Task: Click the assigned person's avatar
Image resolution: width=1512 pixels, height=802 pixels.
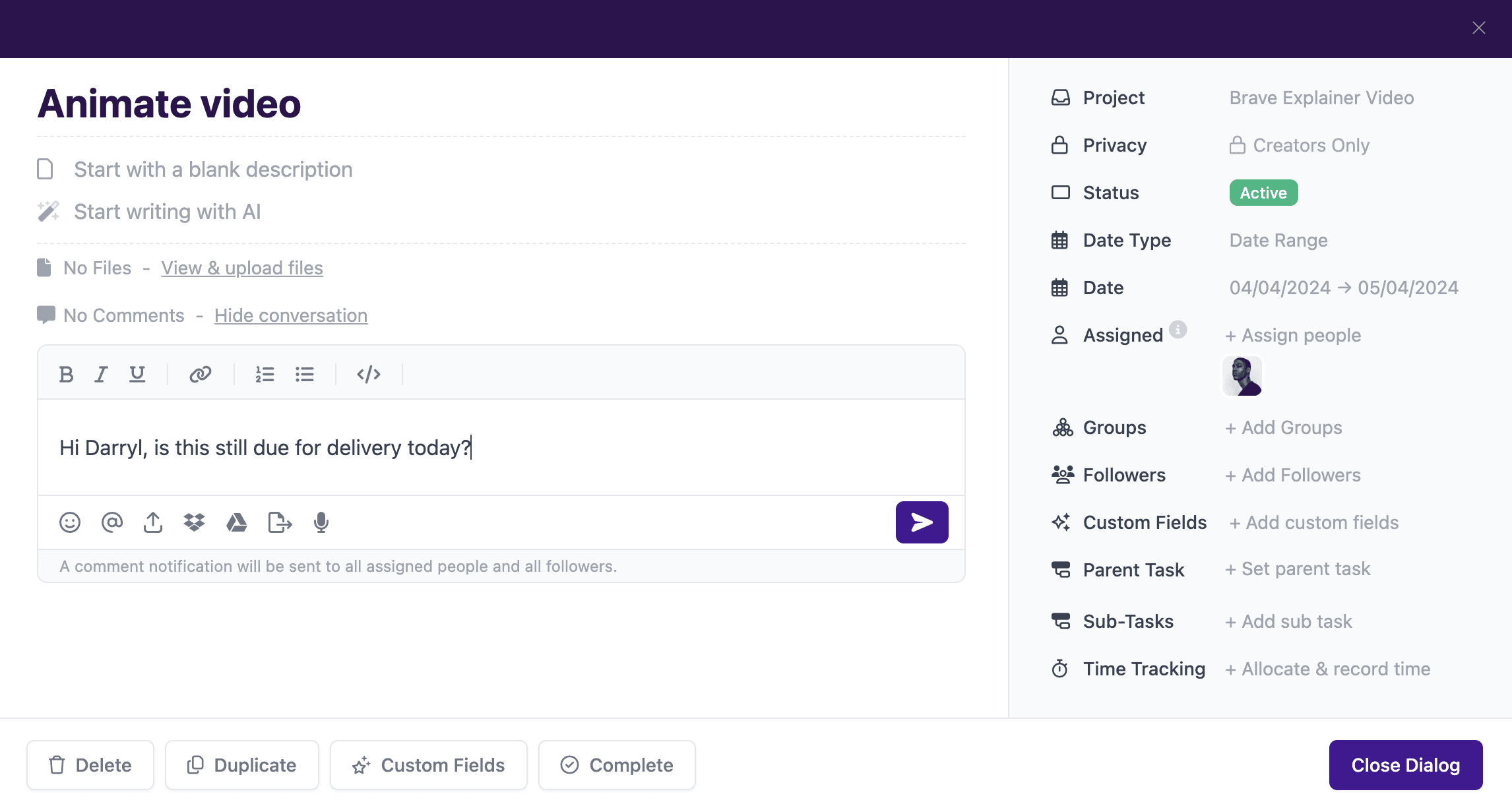Action: point(1242,376)
